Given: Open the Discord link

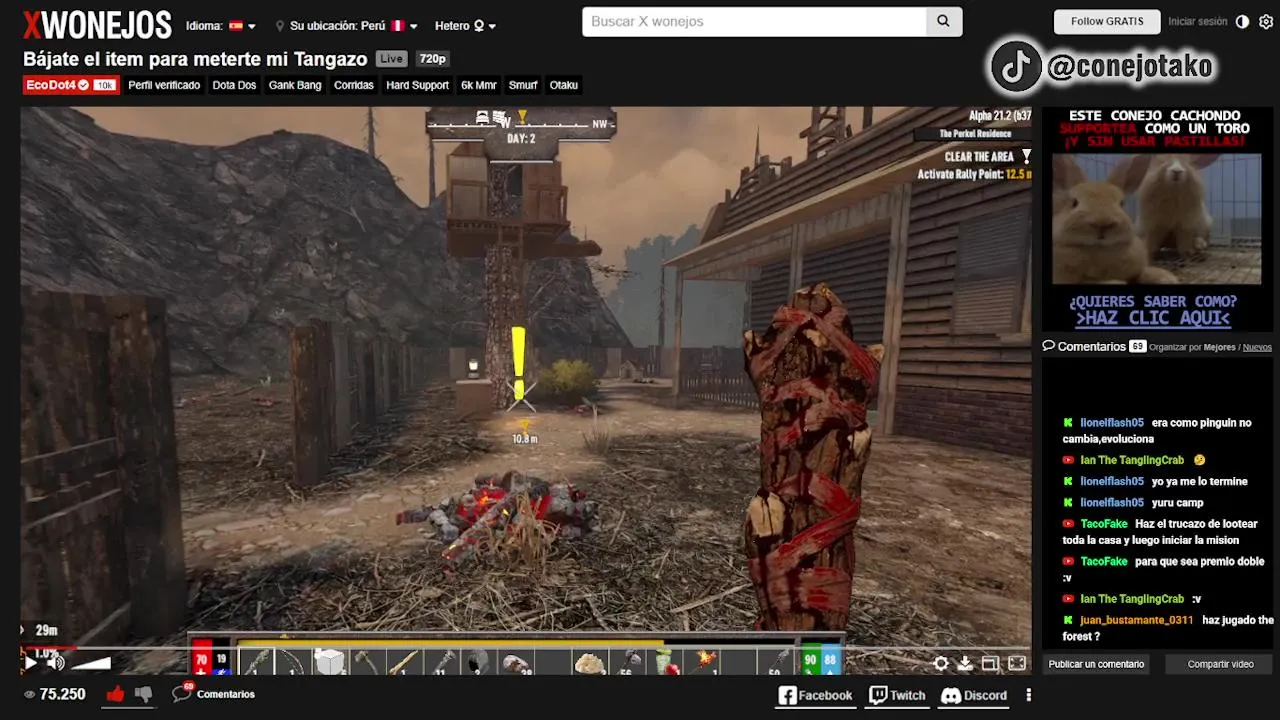Looking at the screenshot, I should tap(974, 695).
